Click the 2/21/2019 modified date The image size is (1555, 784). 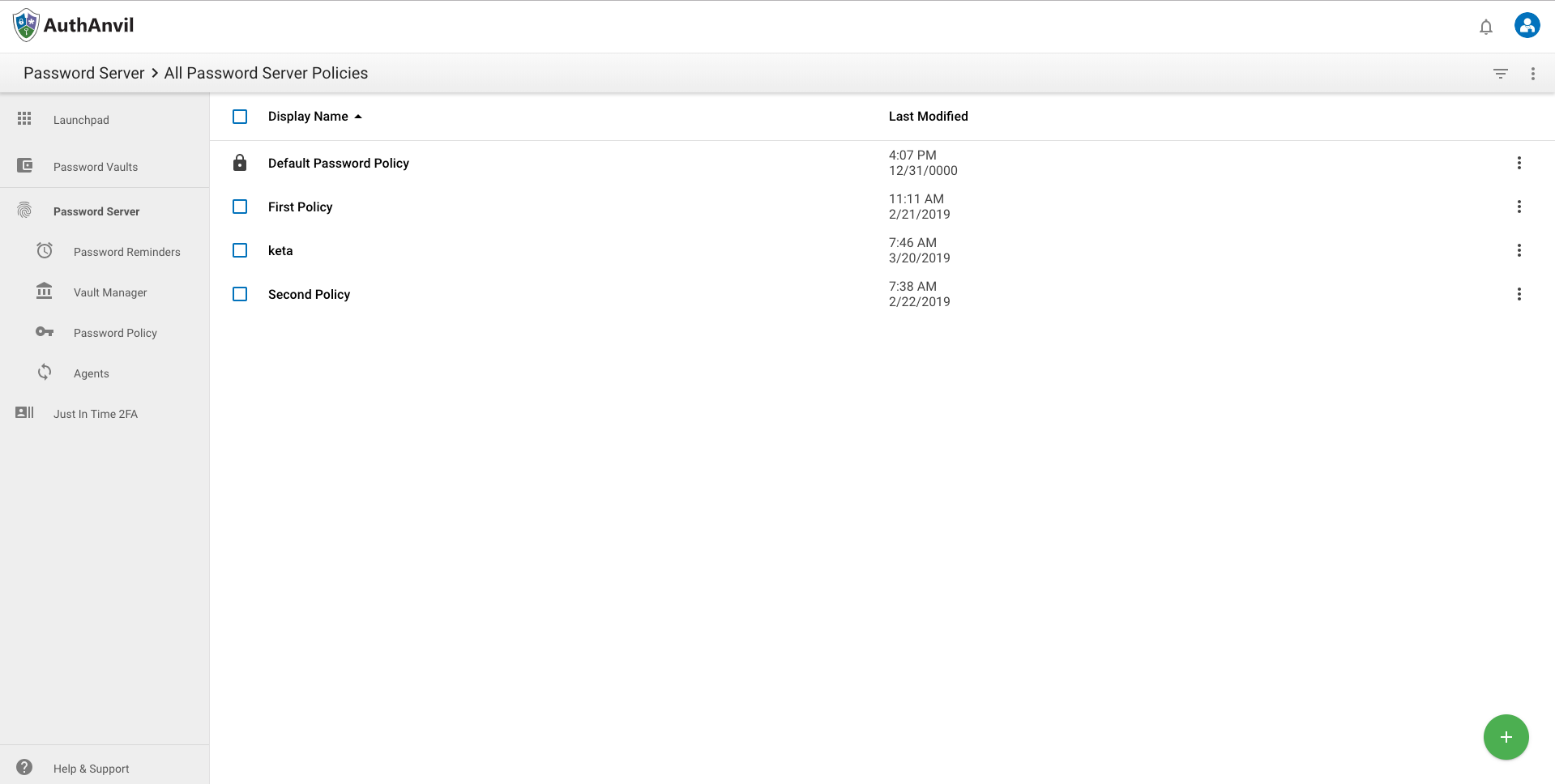(919, 215)
